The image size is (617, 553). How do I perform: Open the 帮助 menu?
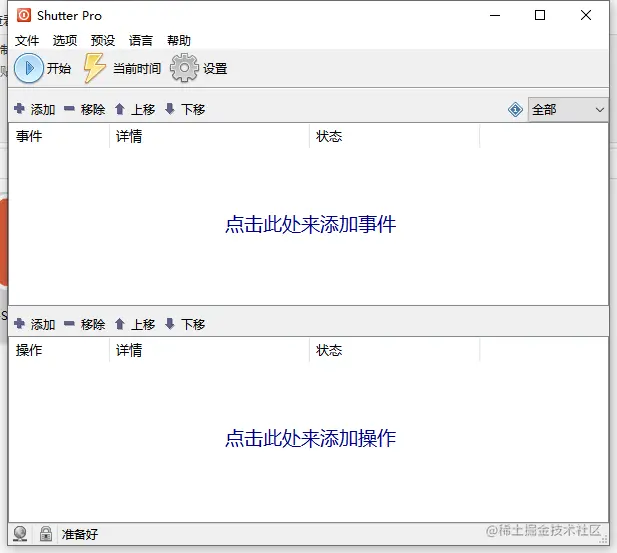pos(179,40)
